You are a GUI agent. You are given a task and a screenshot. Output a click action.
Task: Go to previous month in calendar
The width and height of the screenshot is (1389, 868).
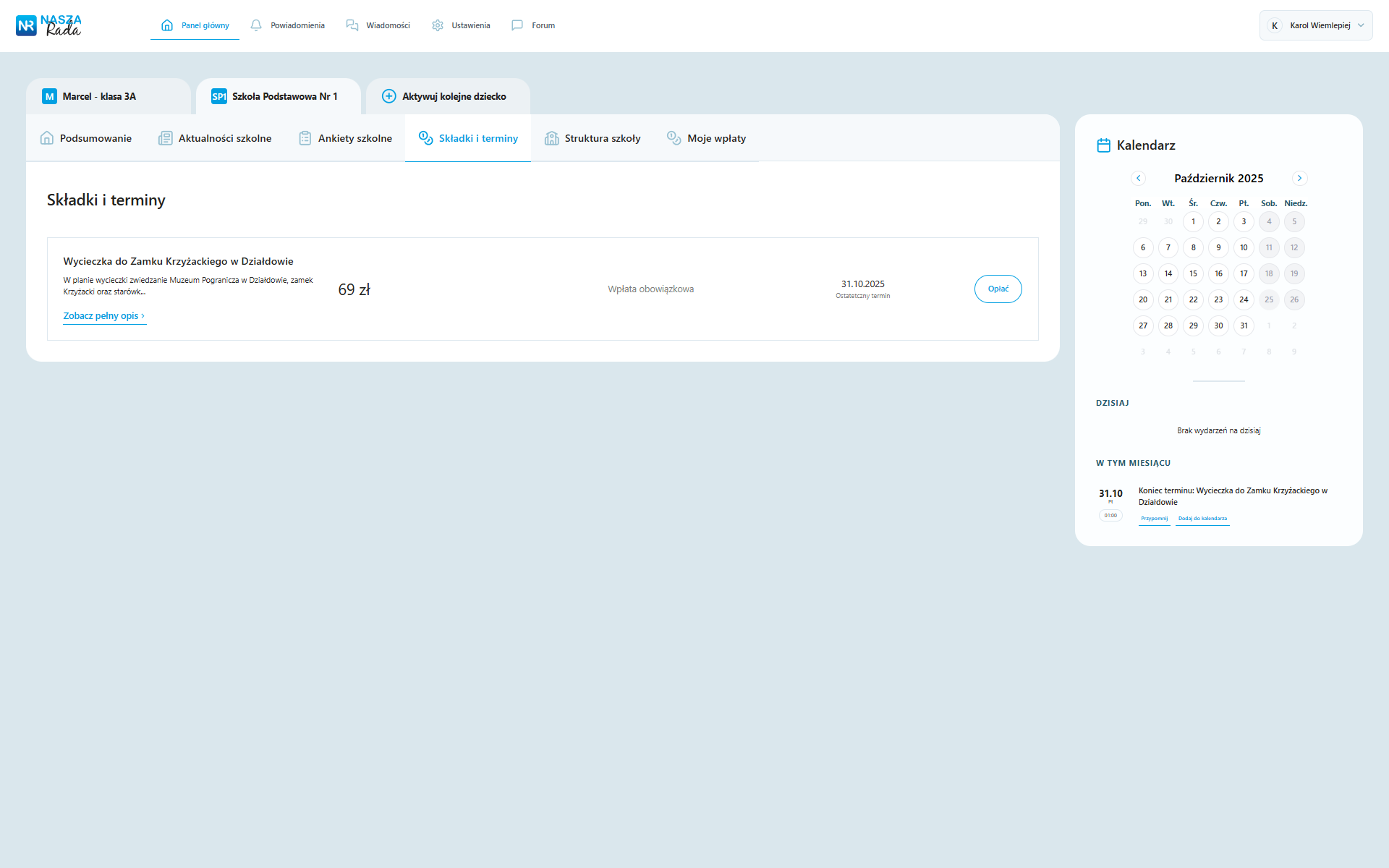pos(1138,178)
